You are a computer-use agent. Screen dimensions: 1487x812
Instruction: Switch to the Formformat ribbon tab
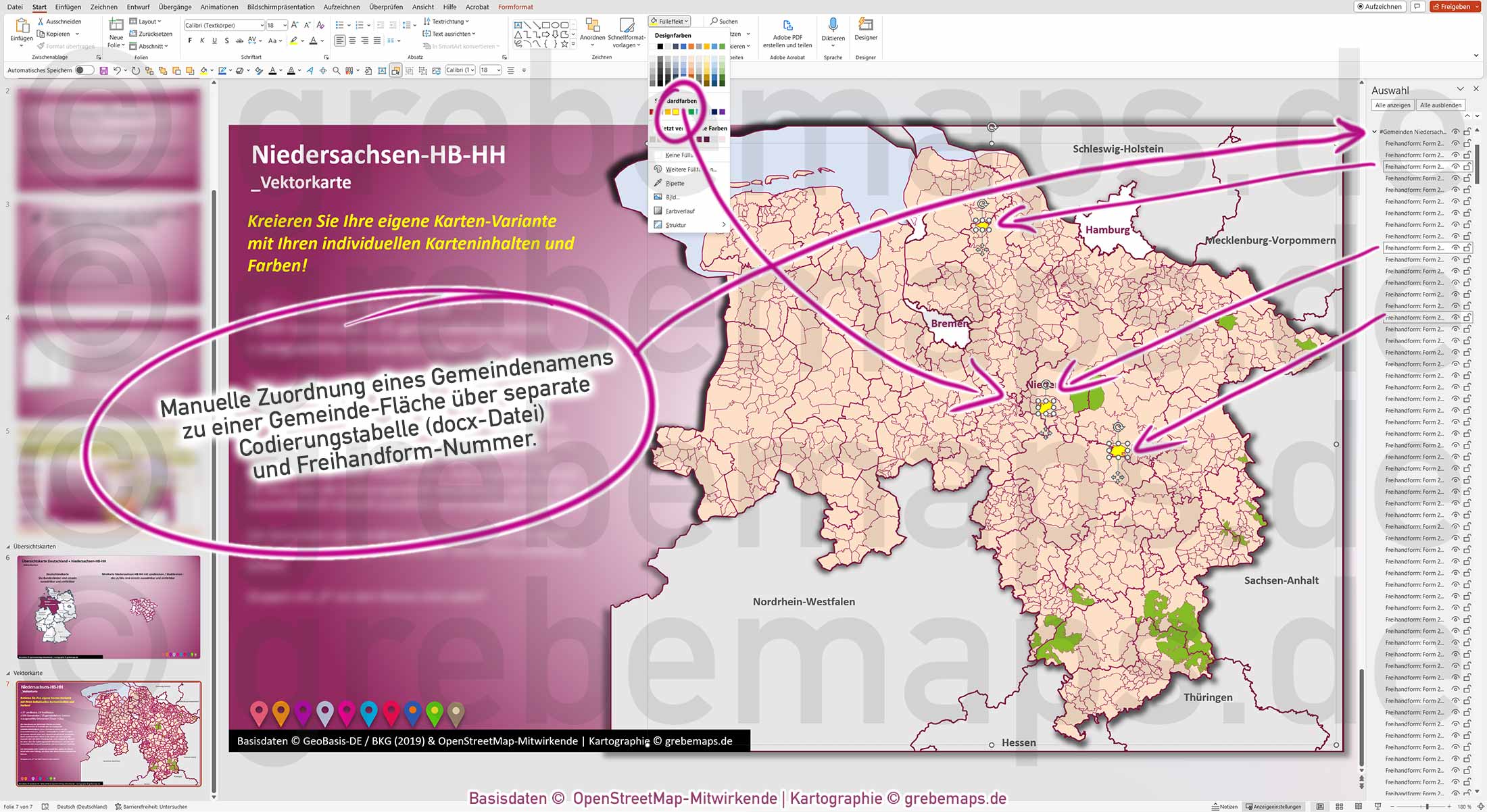pos(515,7)
